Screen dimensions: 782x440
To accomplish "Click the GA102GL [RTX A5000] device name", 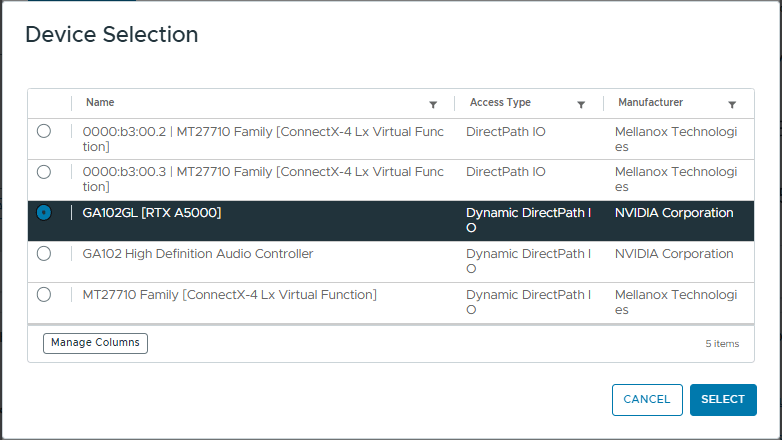I will (x=152, y=213).
